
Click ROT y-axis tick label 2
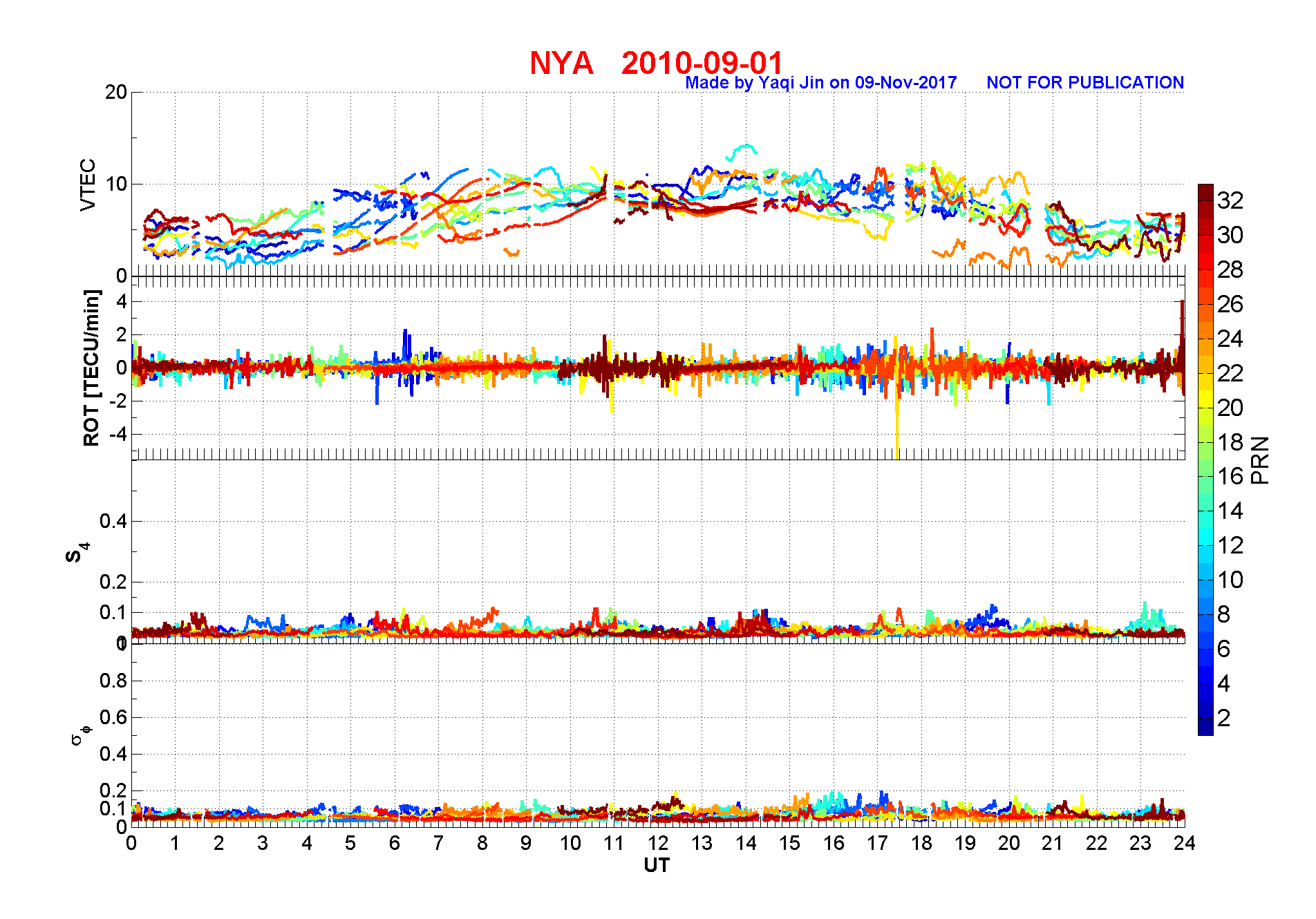pos(122,335)
